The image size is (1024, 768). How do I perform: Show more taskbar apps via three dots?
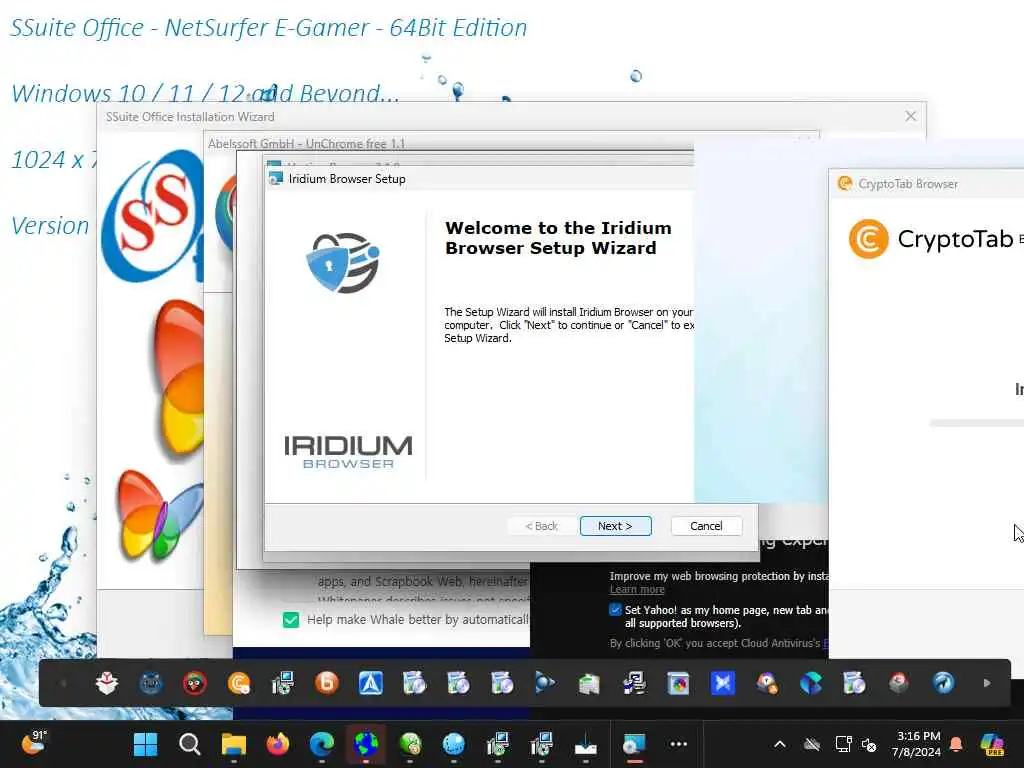point(679,744)
